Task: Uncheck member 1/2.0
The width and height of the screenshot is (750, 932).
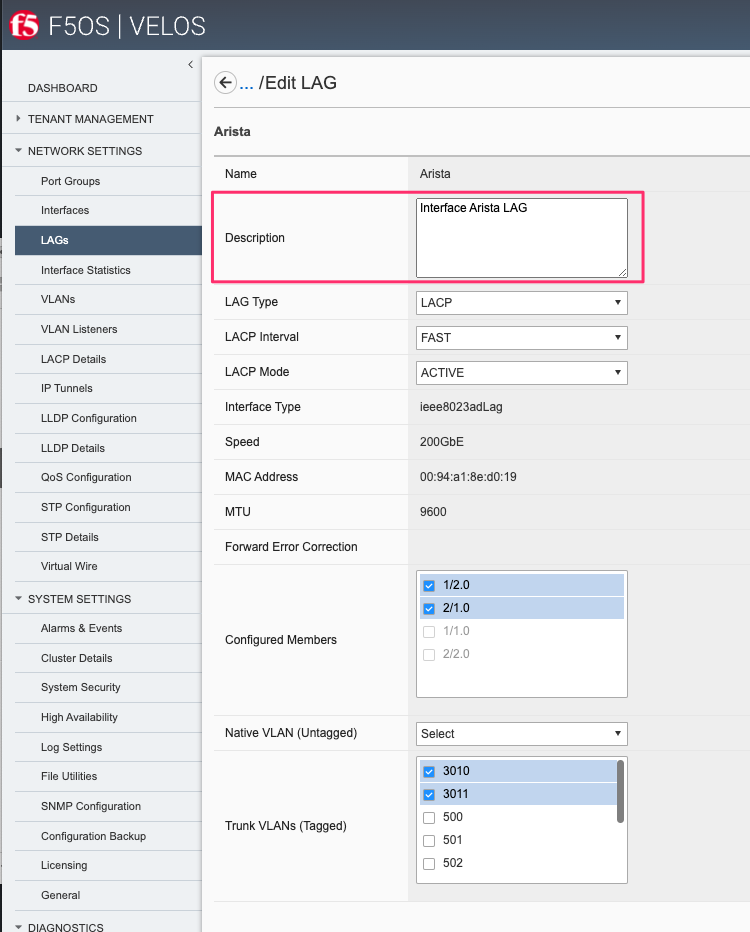Action: point(428,585)
